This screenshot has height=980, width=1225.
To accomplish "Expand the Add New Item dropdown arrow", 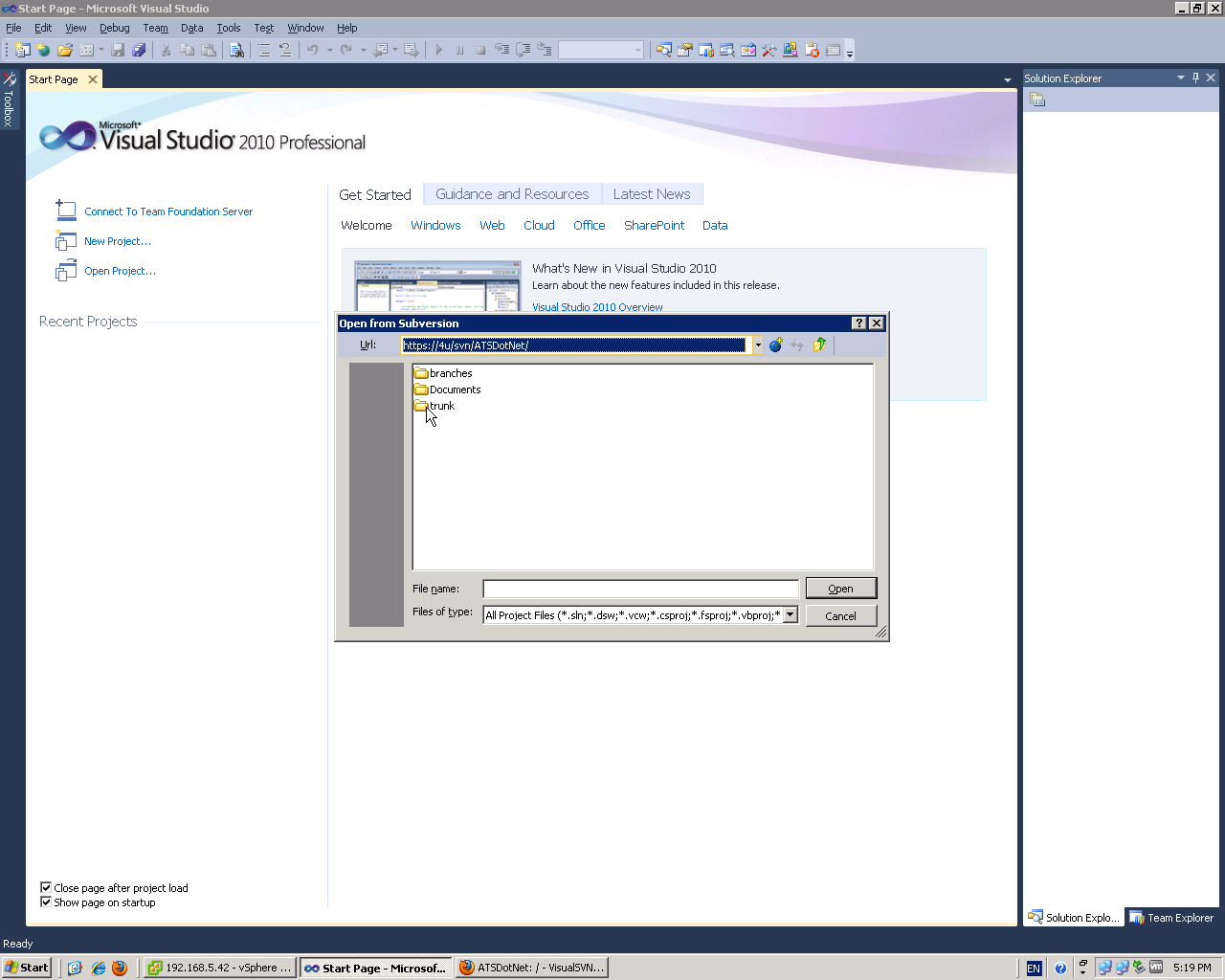I will coord(101,50).
